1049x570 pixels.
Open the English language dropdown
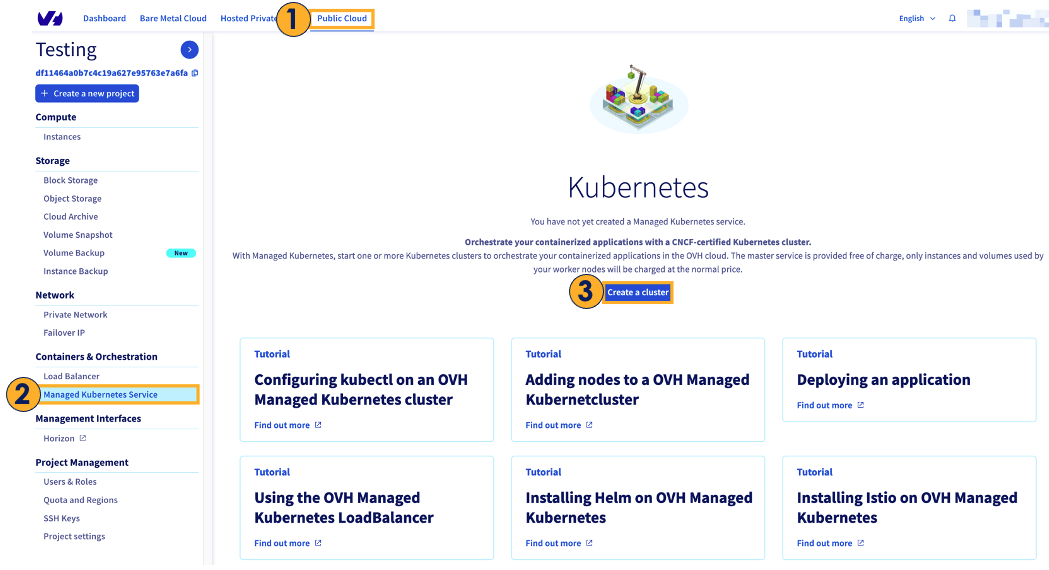click(x=917, y=18)
